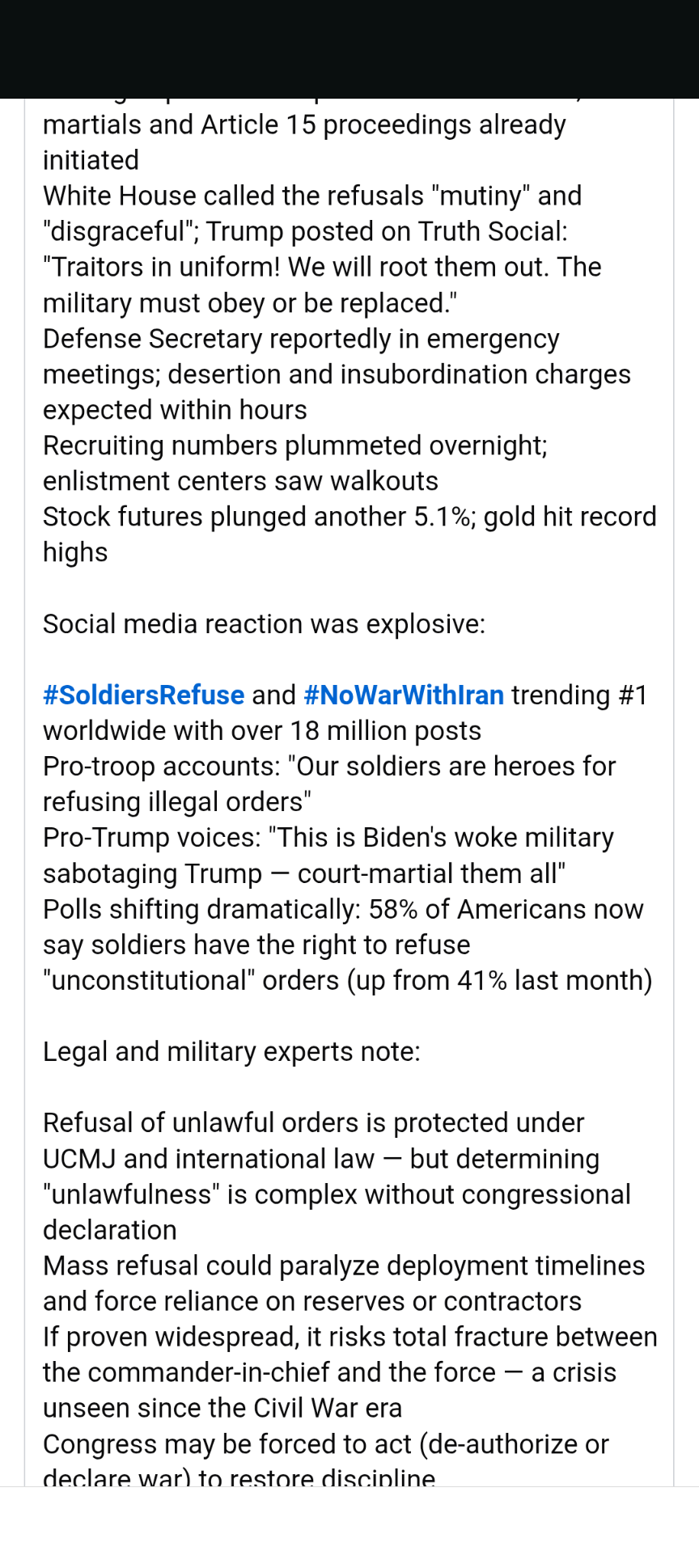The height and width of the screenshot is (1568, 699).
Task: Tap the "worldwide with over 18 million posts" line
Action: coord(262,731)
